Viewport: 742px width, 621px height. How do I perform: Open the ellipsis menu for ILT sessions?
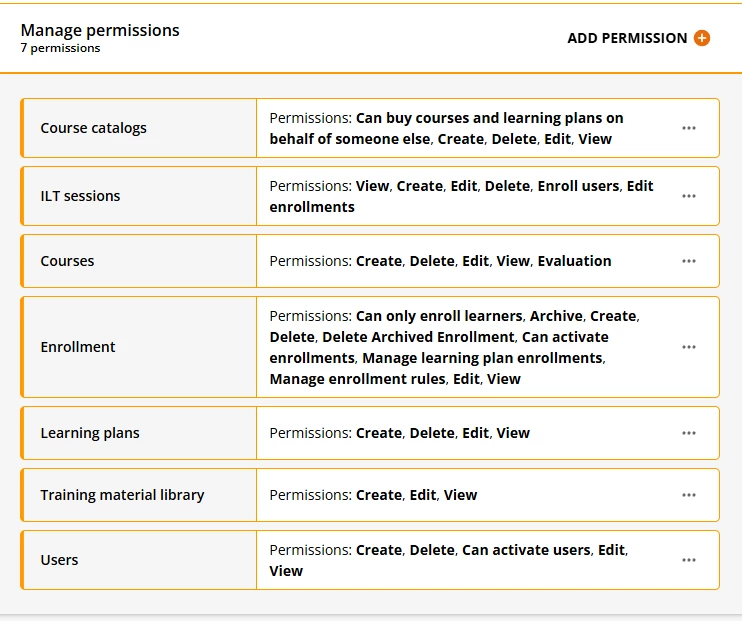click(x=689, y=196)
